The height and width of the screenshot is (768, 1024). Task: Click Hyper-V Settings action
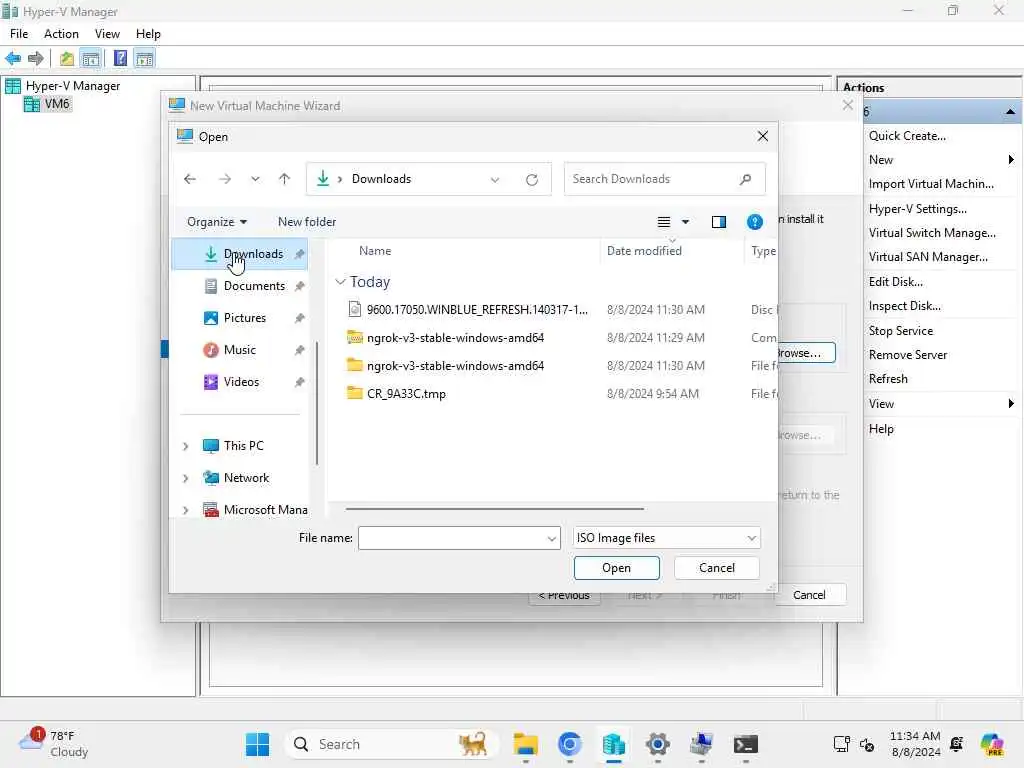(x=918, y=209)
